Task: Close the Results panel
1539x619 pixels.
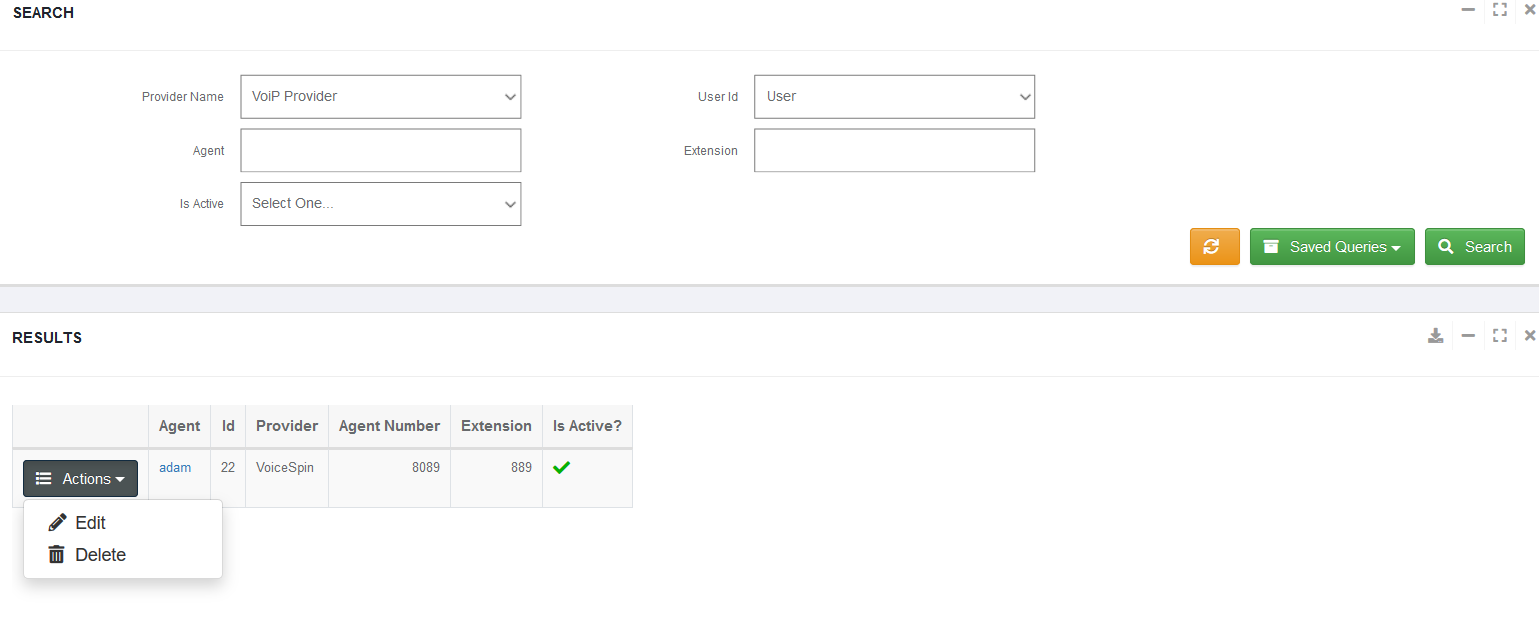Action: [1529, 336]
